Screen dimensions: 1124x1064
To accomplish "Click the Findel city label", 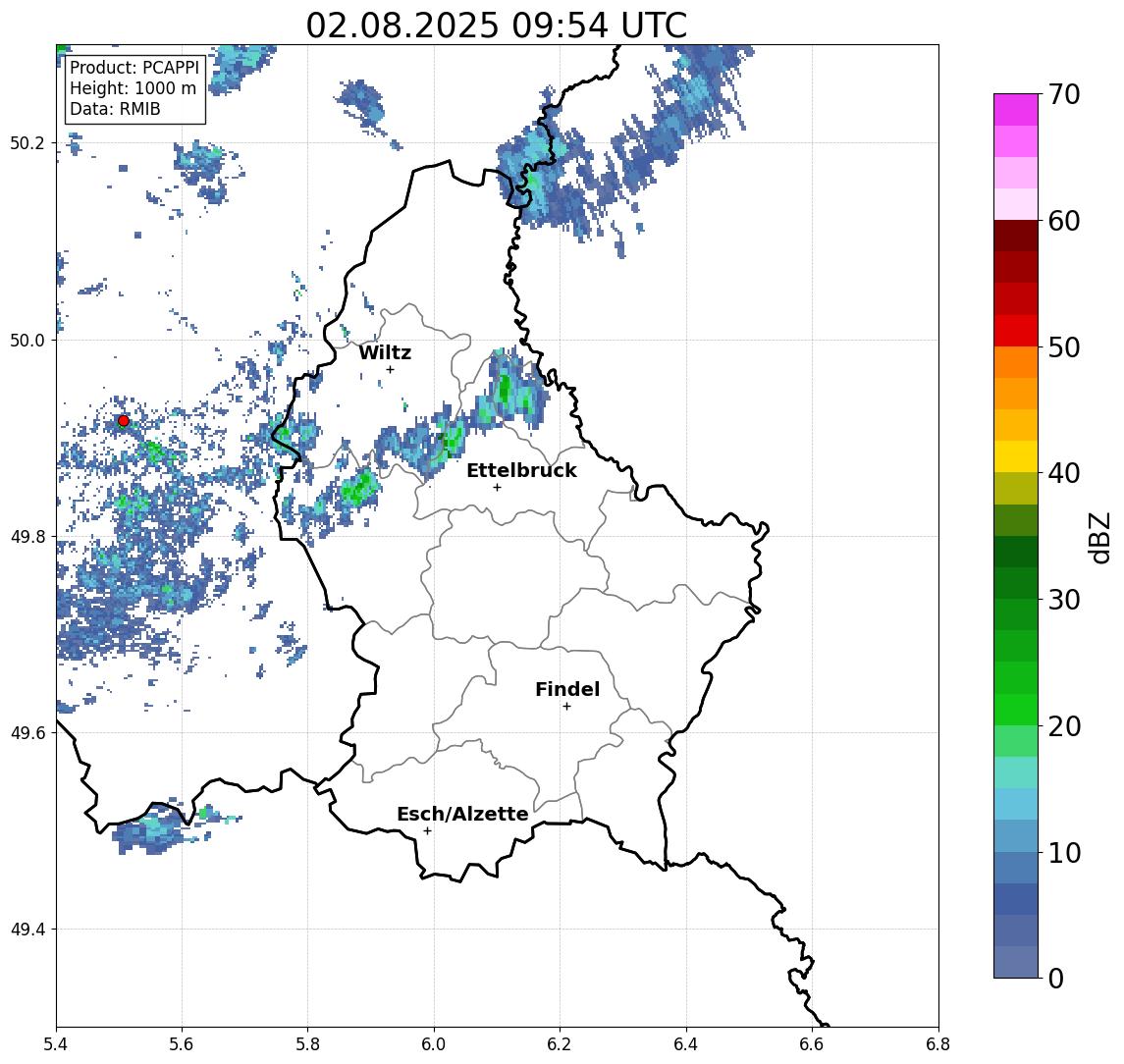I will (x=567, y=689).
